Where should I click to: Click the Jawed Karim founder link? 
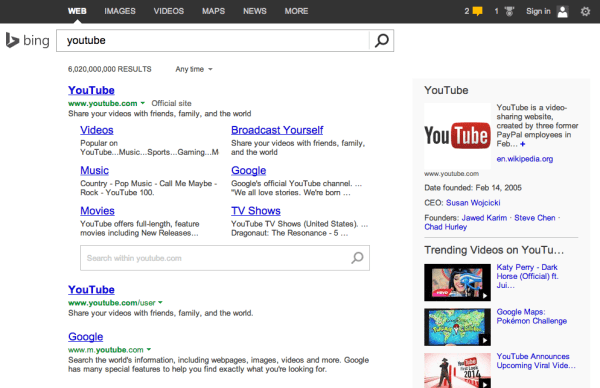pos(484,218)
